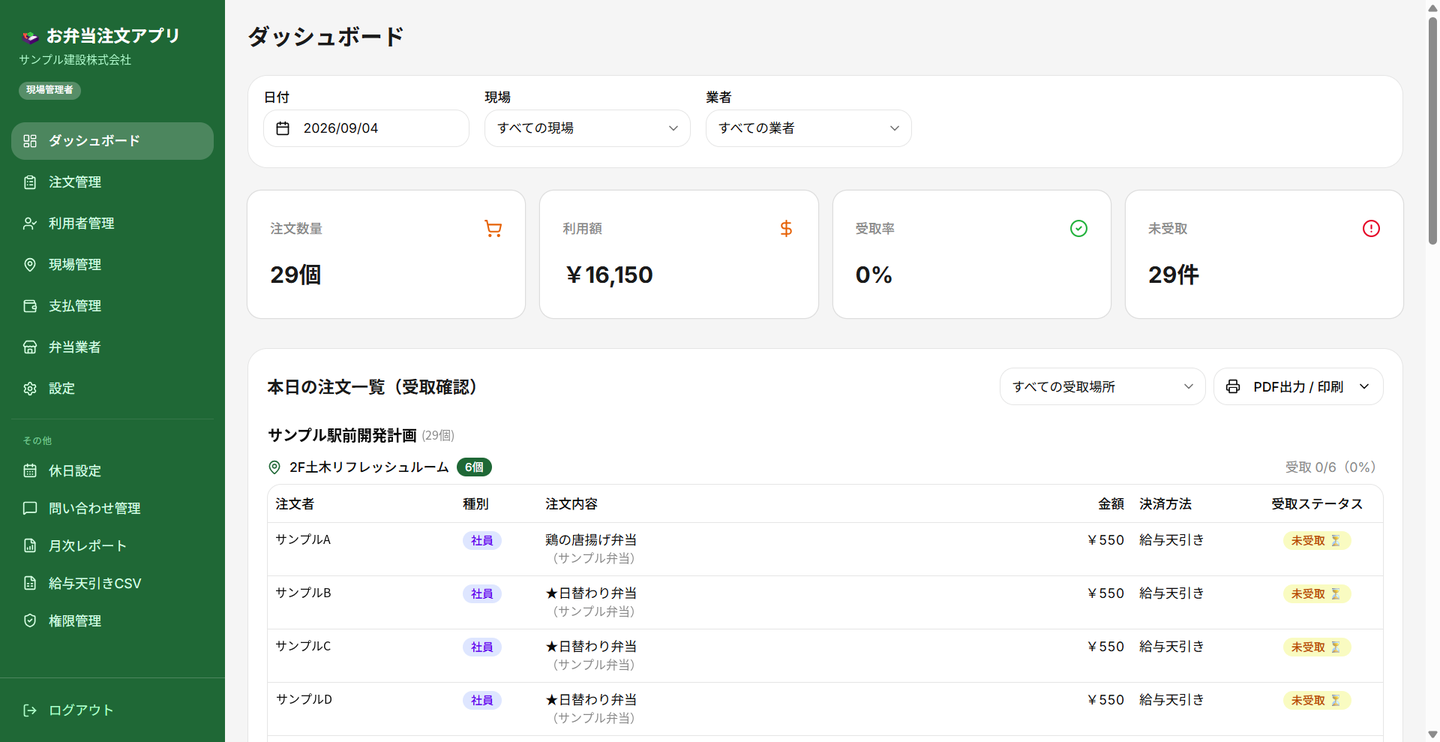Click the 社員 badge for サンプルC
This screenshot has height=742, width=1440.
click(482, 647)
